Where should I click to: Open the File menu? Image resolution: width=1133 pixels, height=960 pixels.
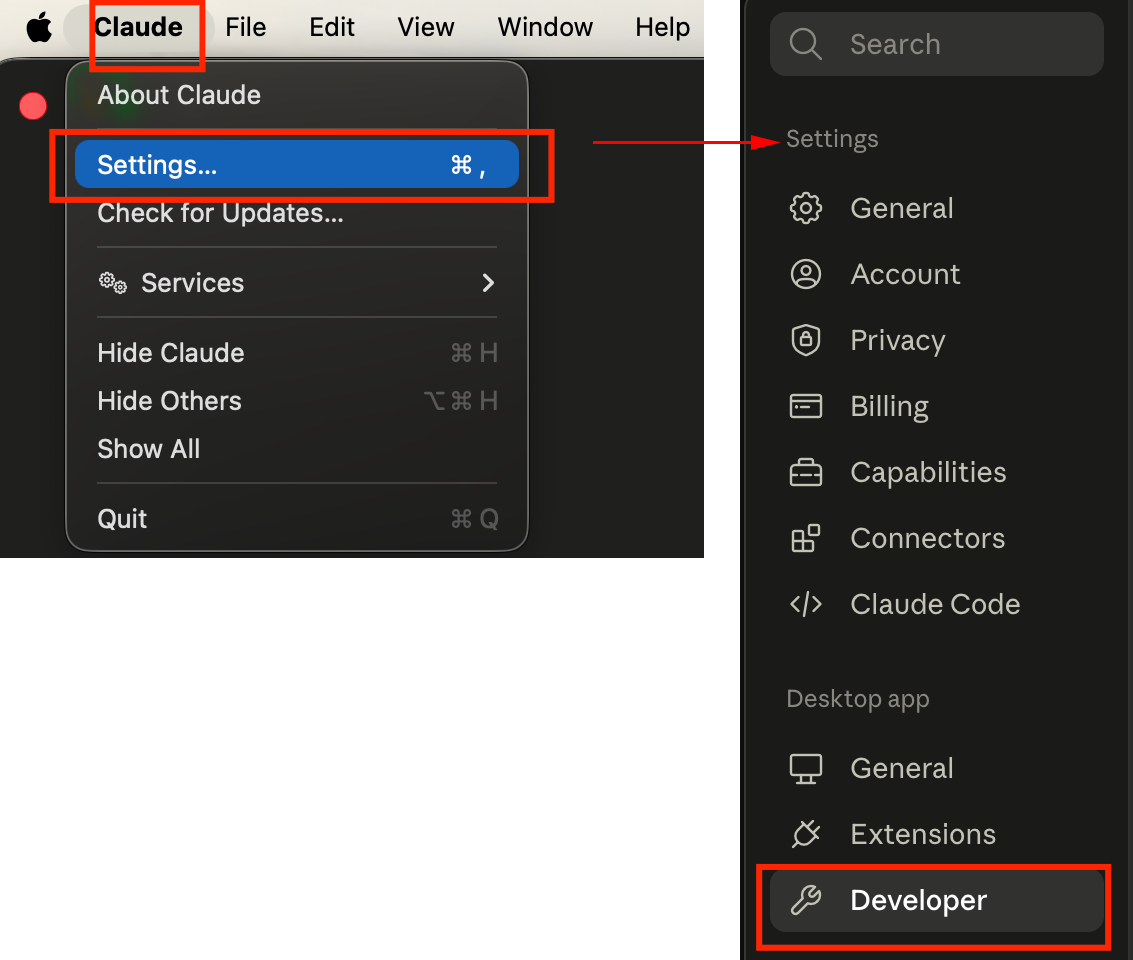click(x=246, y=27)
